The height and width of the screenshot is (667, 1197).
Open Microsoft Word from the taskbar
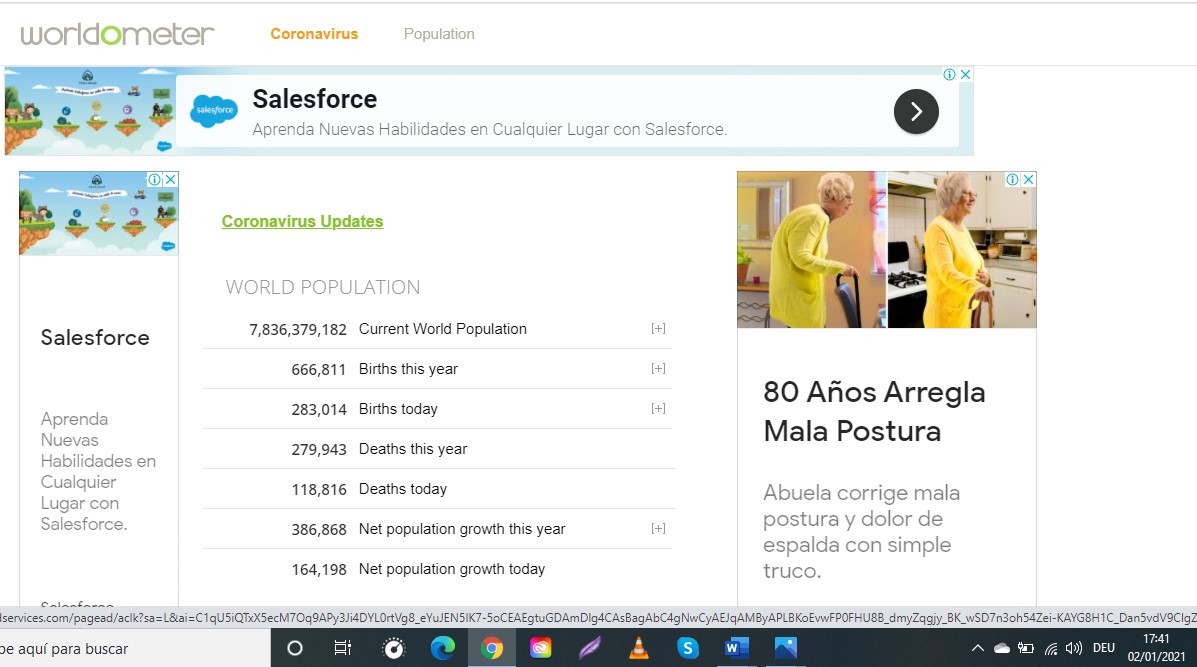click(x=736, y=649)
